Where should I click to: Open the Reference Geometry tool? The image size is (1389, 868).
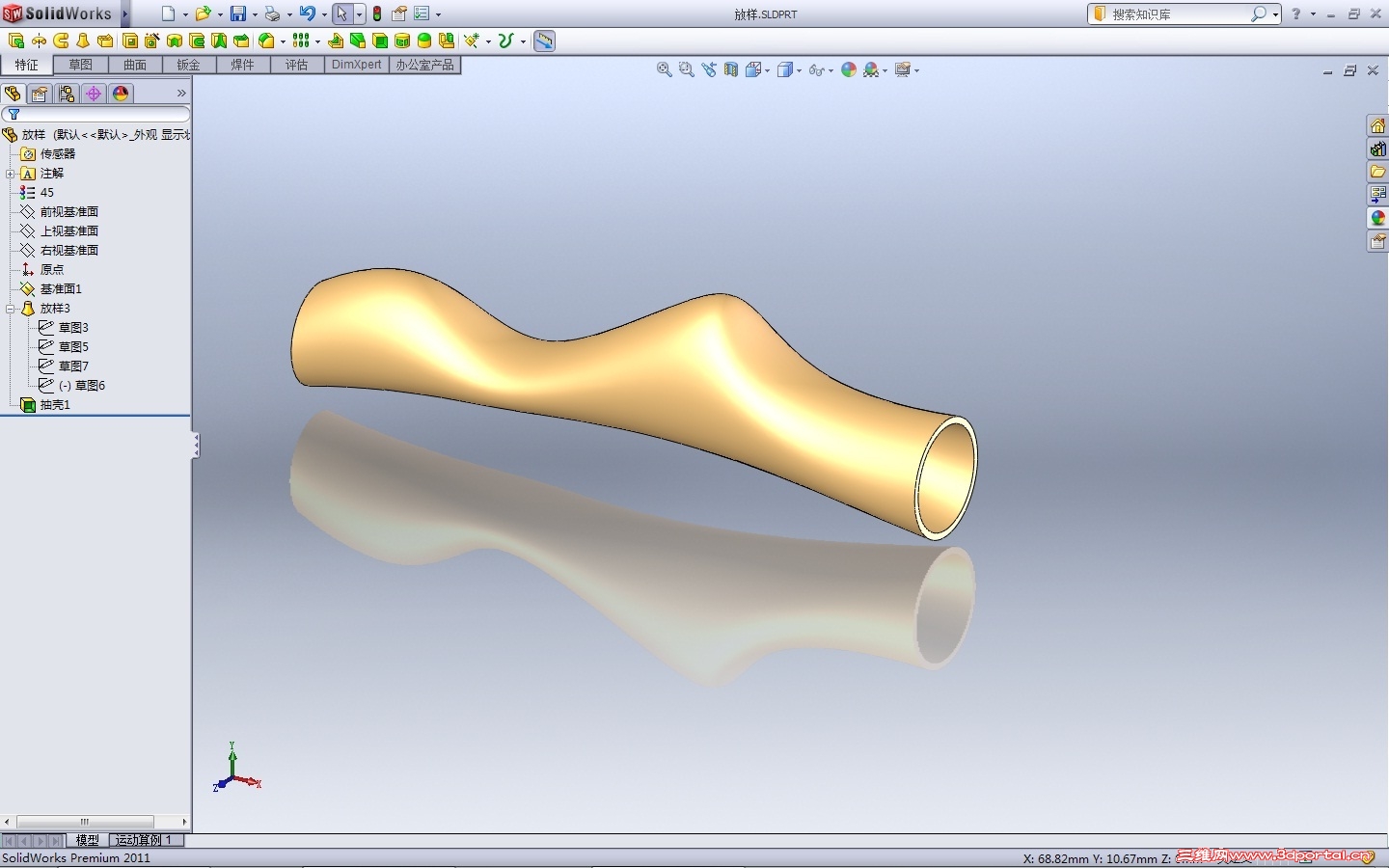(472, 41)
